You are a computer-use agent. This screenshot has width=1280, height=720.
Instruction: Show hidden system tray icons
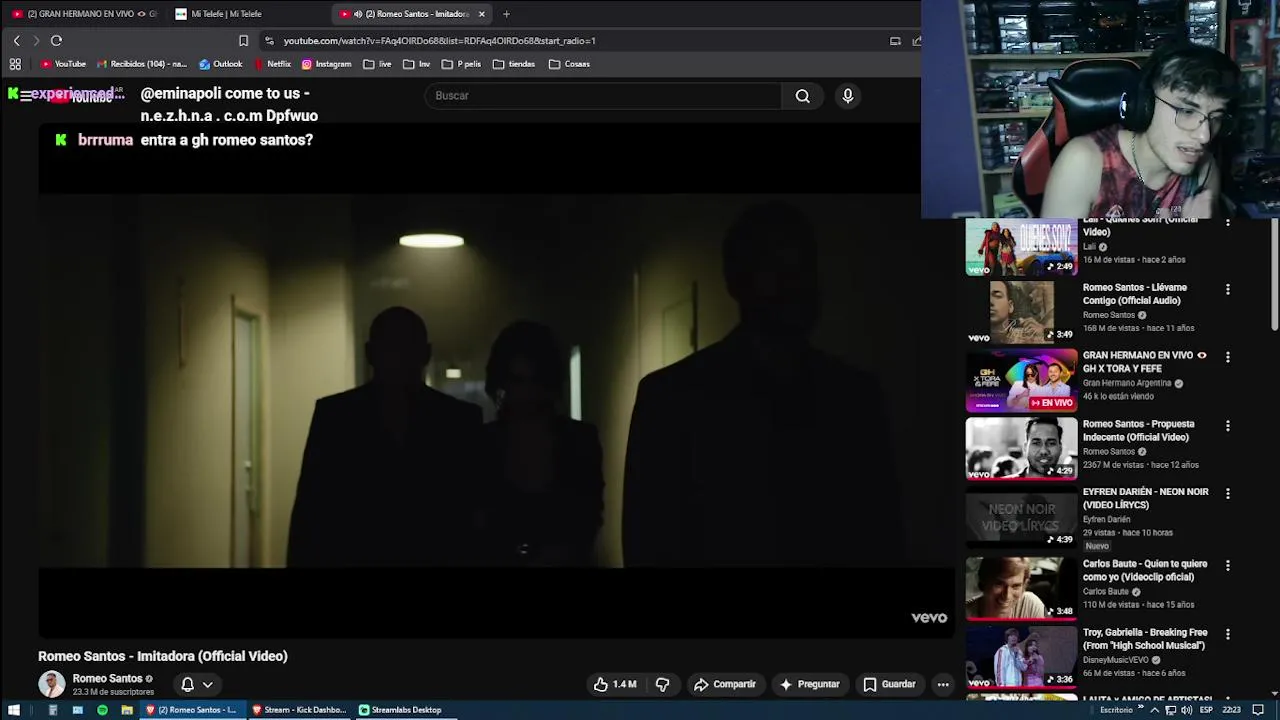point(1155,710)
